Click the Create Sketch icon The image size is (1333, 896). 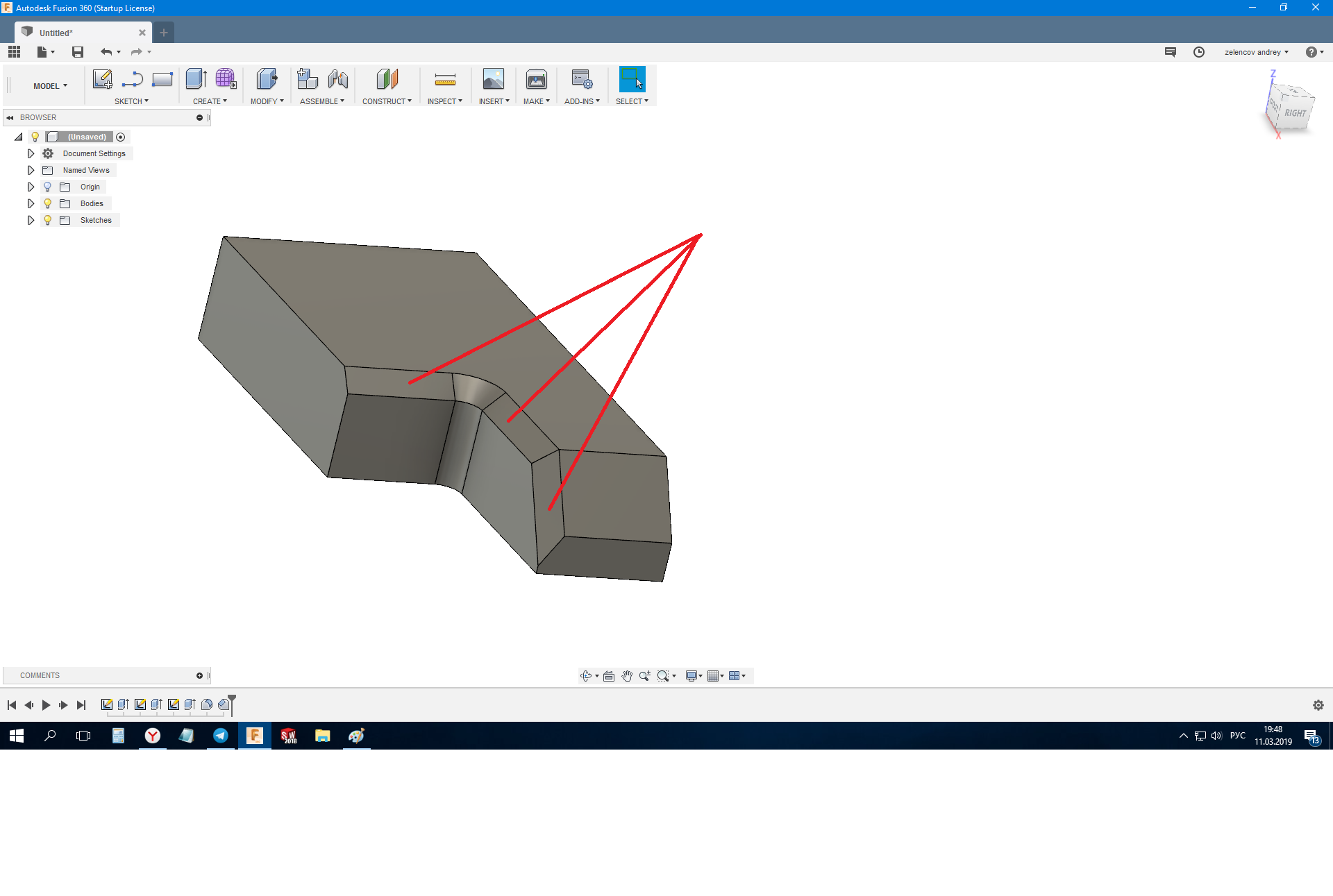coord(102,79)
